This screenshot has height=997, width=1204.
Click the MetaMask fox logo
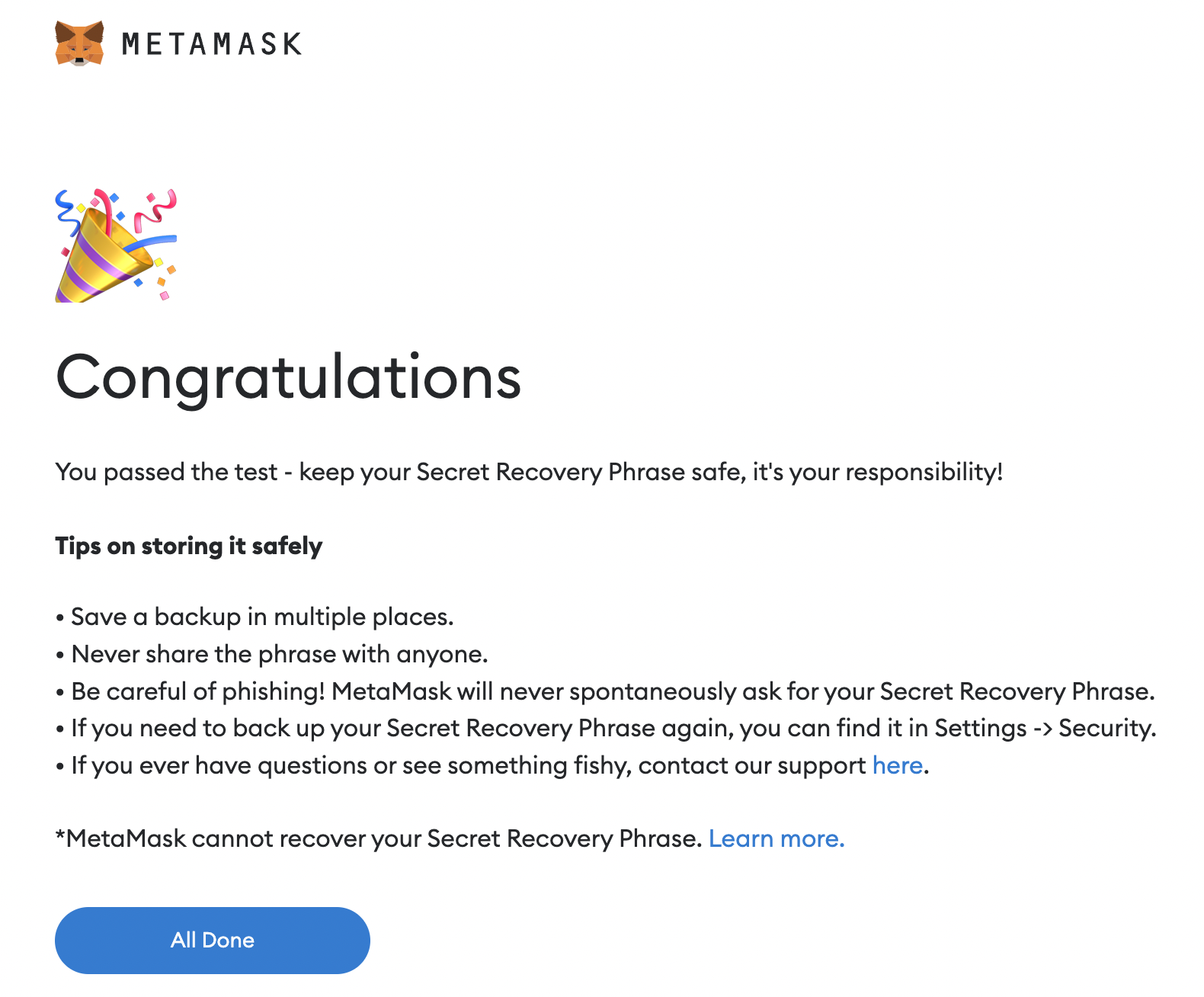point(79,43)
